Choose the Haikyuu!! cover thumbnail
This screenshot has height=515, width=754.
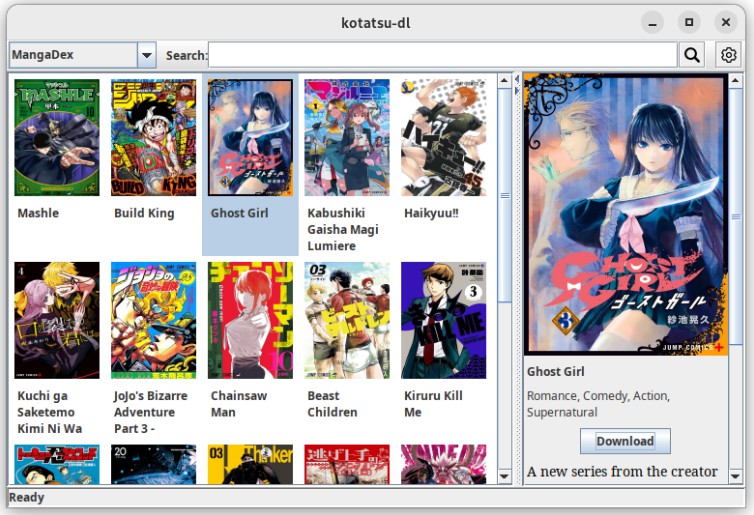coord(443,138)
